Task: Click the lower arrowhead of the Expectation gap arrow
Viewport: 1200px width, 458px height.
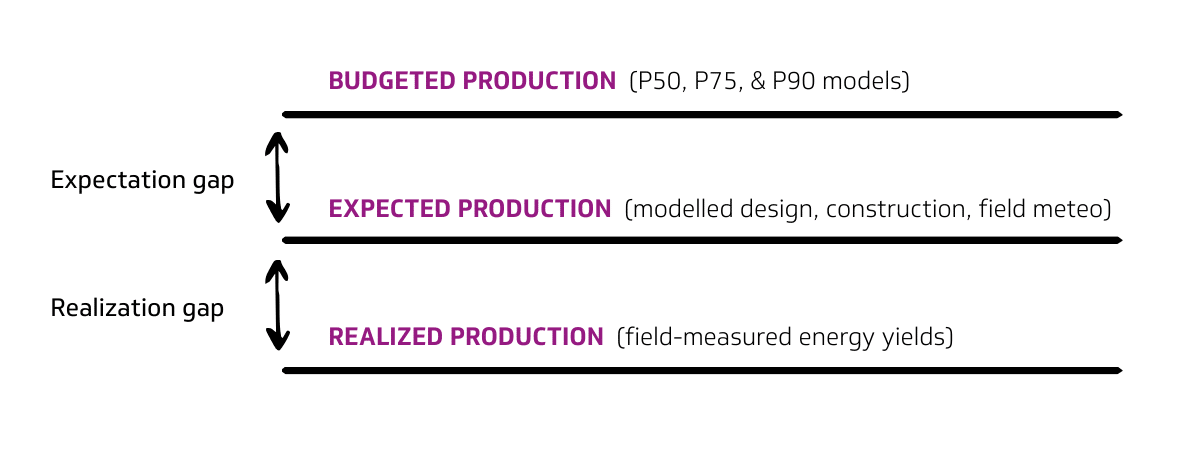Action: tap(277, 213)
